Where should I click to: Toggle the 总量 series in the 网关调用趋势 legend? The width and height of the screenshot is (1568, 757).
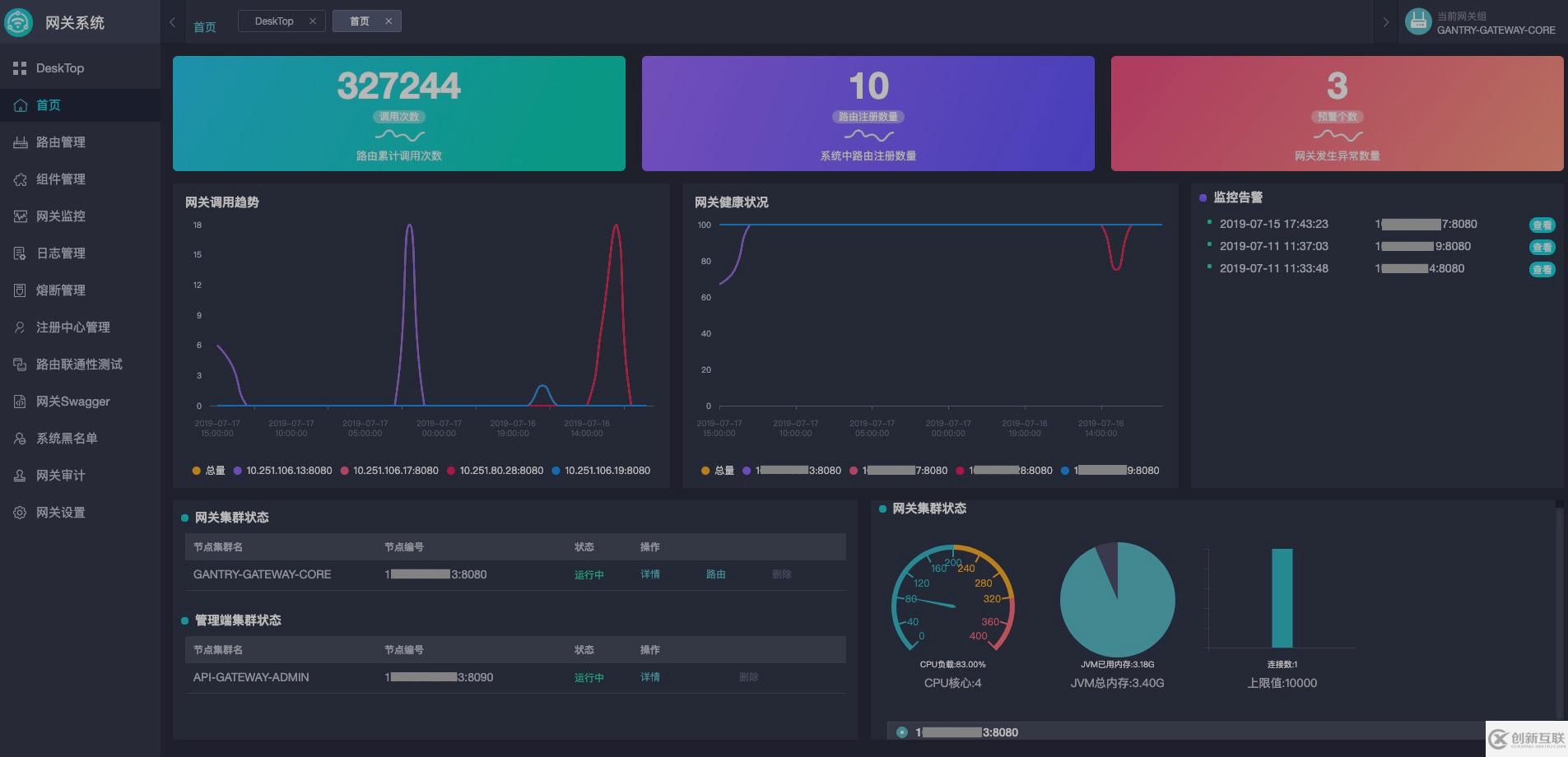pos(208,471)
